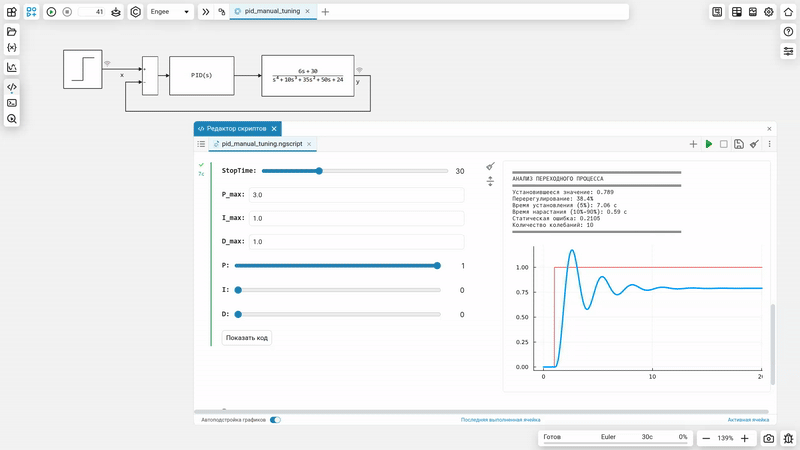
Task: Open the graphs panel in the left sidebar
Action: [12, 67]
